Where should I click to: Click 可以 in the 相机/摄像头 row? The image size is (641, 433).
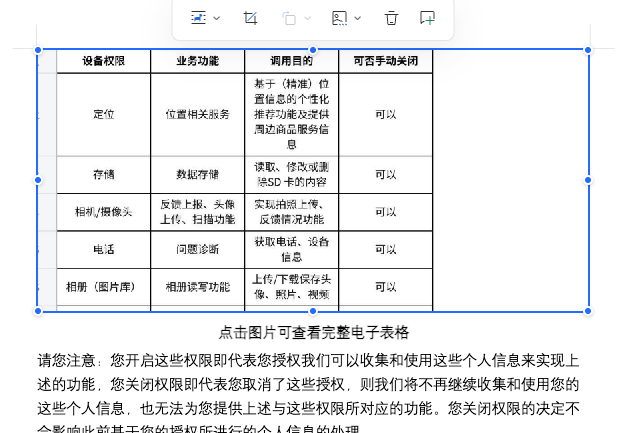385,212
